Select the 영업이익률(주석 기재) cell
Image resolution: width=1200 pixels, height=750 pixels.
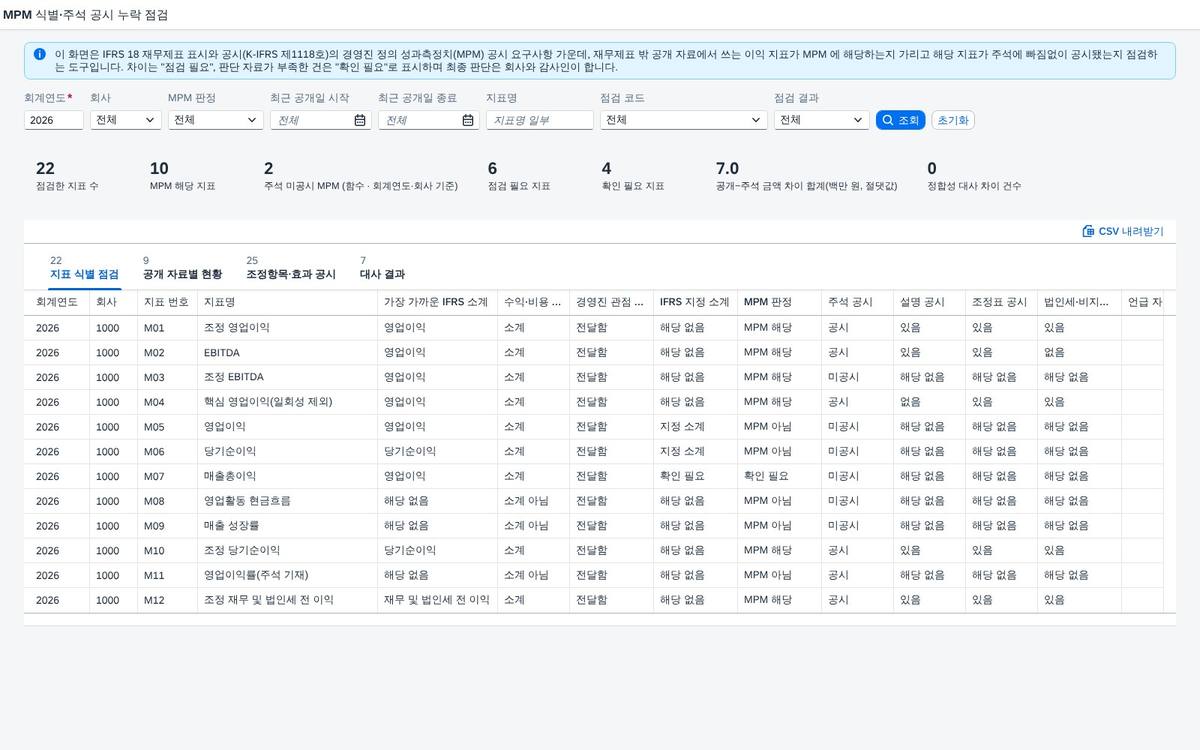click(x=287, y=576)
